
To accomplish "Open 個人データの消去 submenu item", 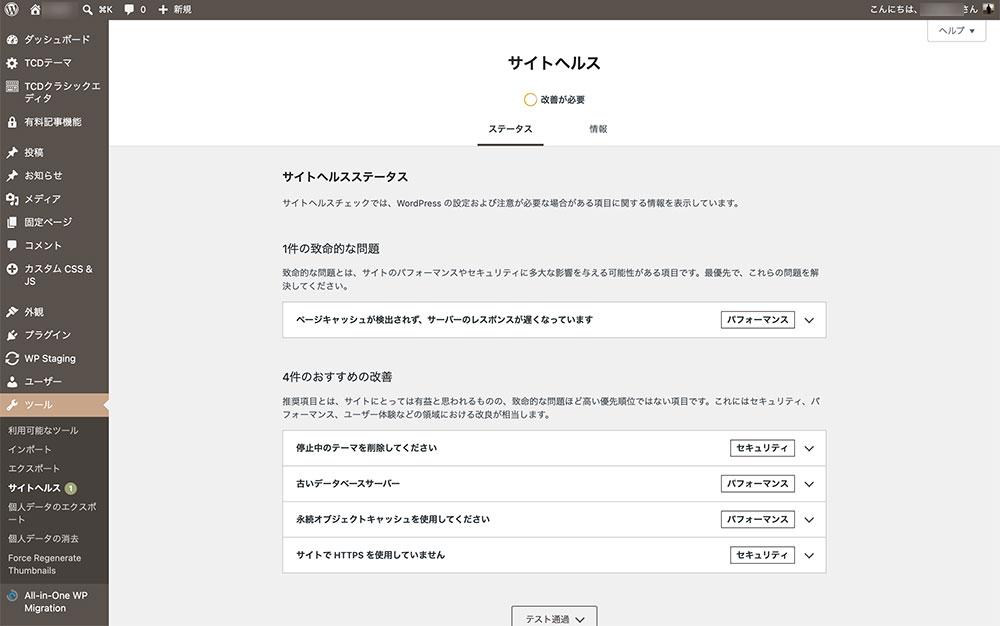I will coord(43,539).
